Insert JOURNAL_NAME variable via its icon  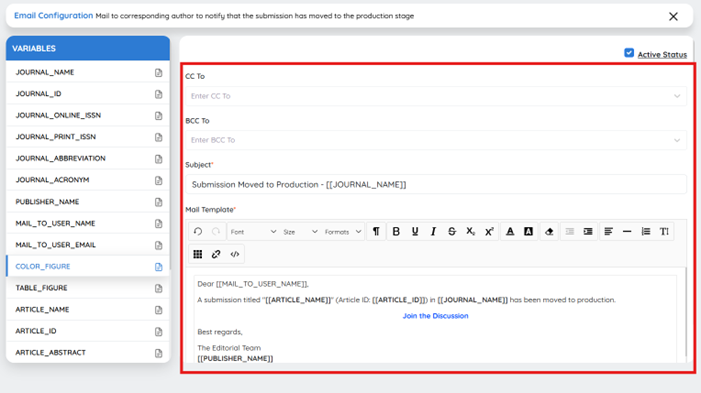pos(158,72)
